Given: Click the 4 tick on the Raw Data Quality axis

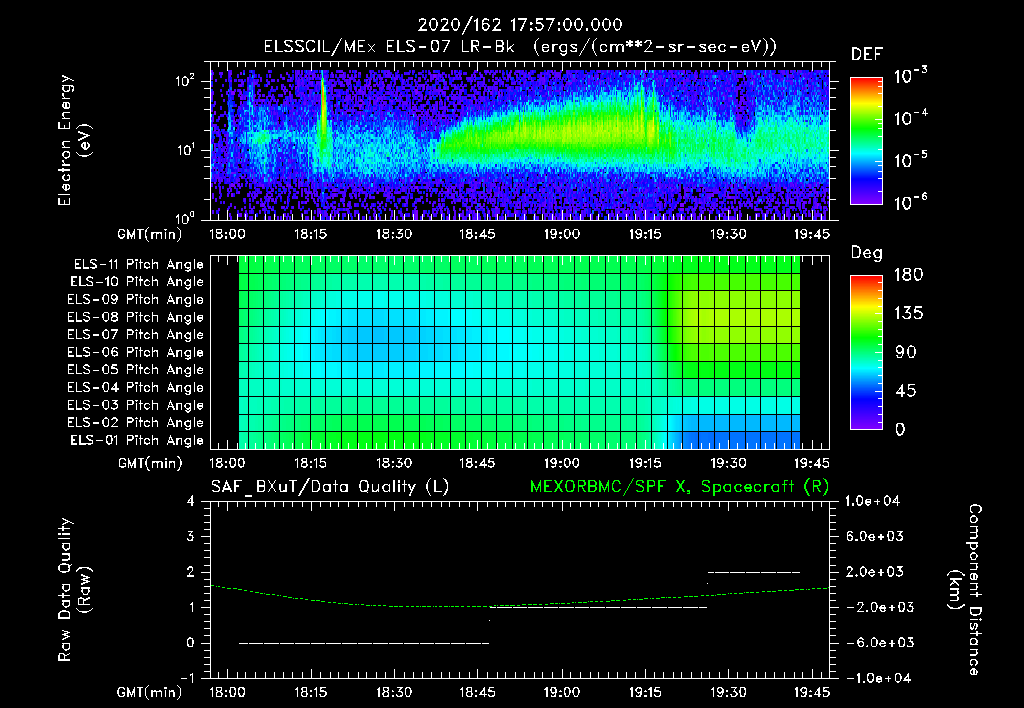Looking at the screenshot, I should [x=191, y=501].
